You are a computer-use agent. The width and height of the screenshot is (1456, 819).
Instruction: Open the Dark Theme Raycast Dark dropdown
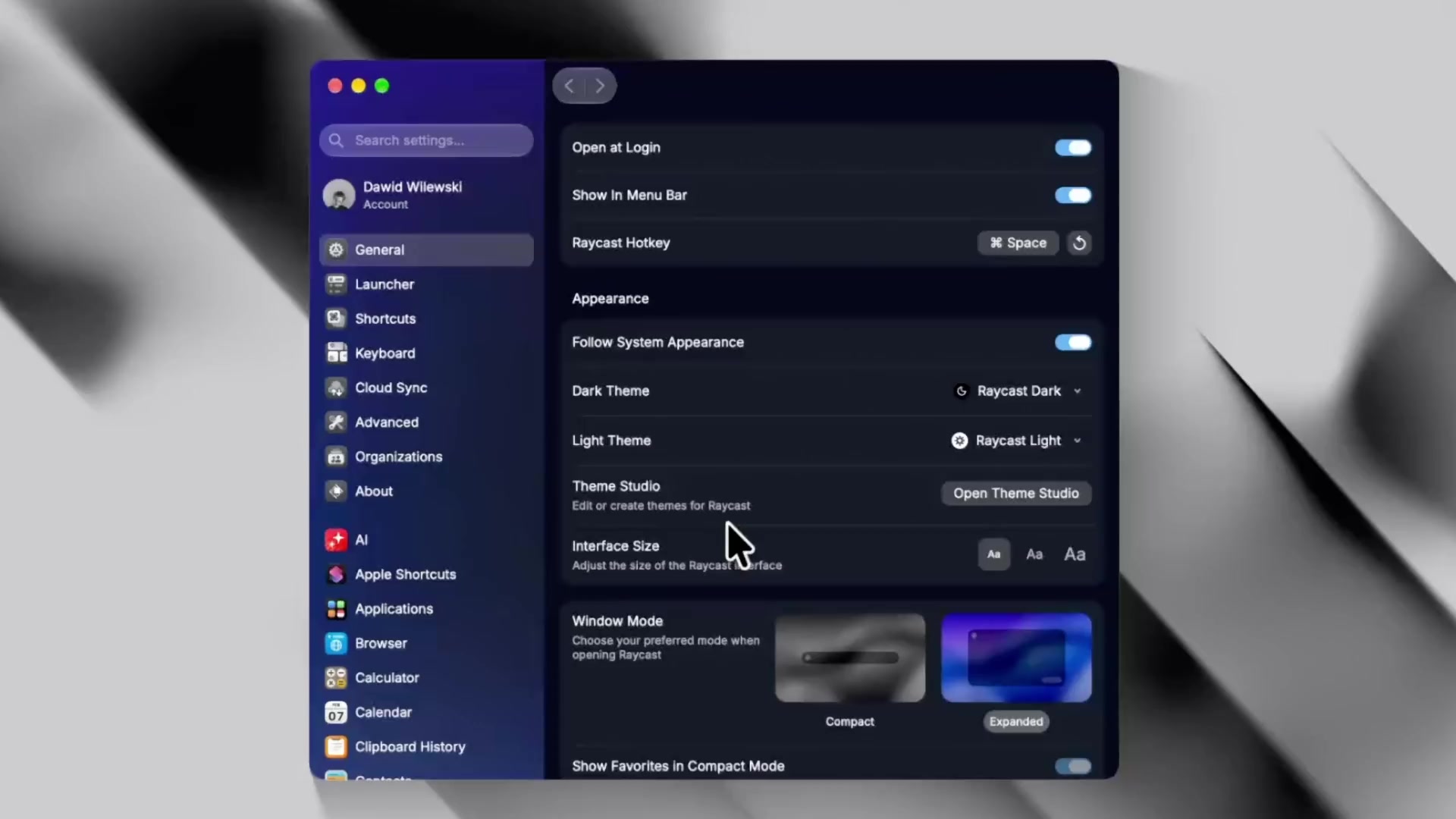click(x=1018, y=391)
